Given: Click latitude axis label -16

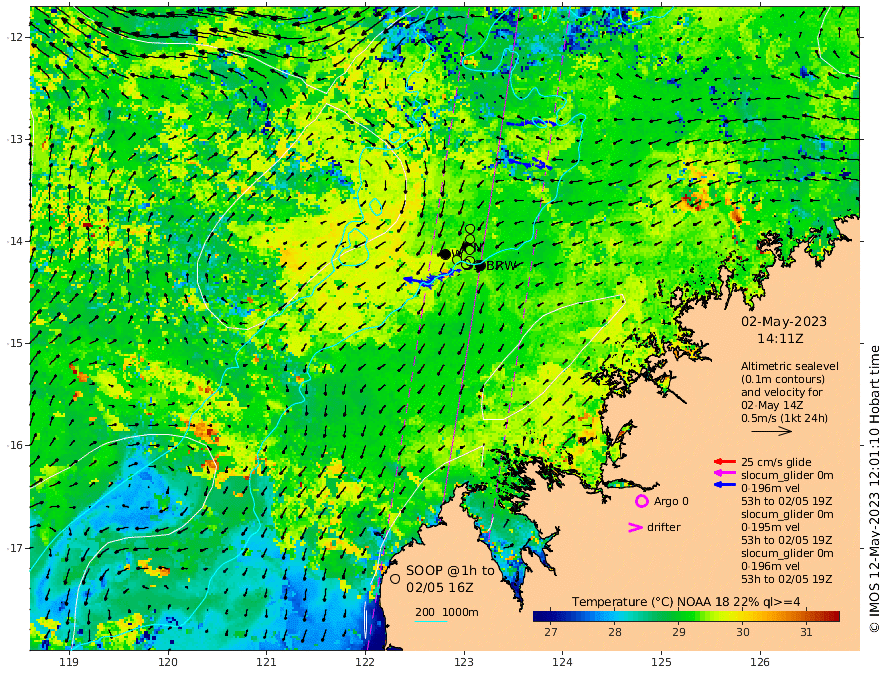Looking at the screenshot, I should pos(15,445).
